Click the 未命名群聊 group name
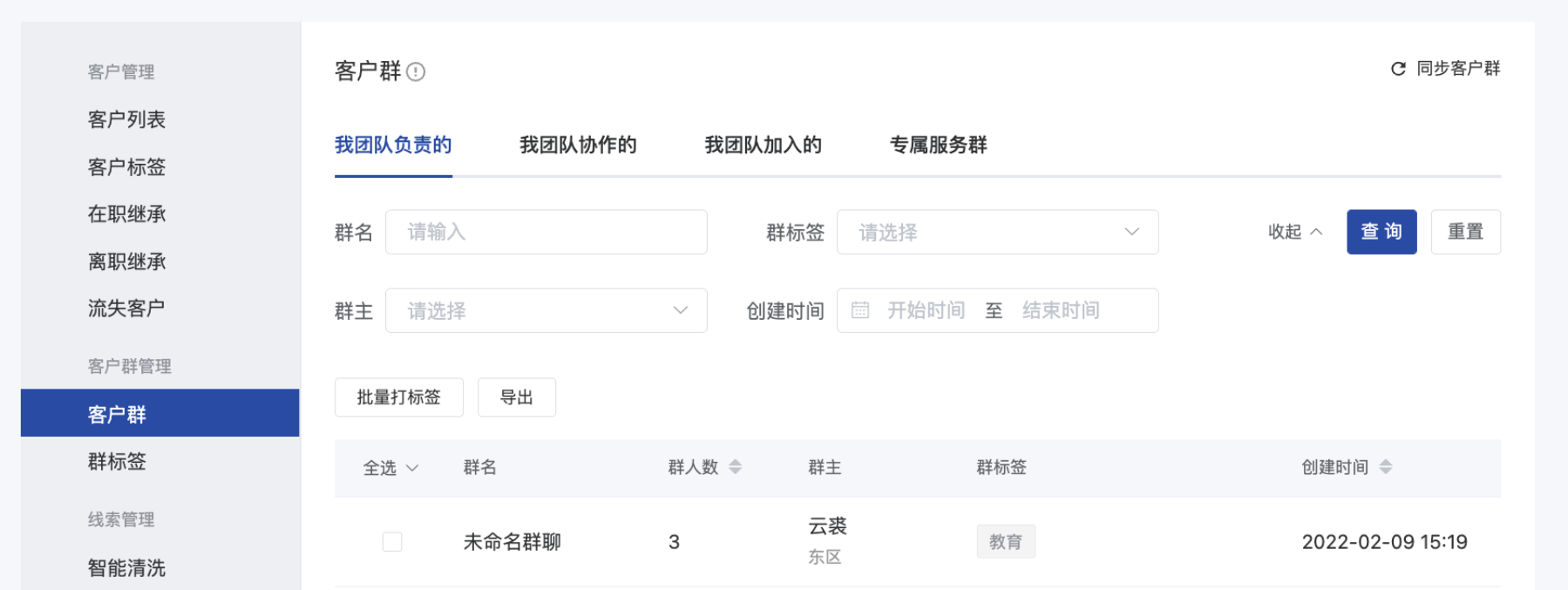 [512, 542]
